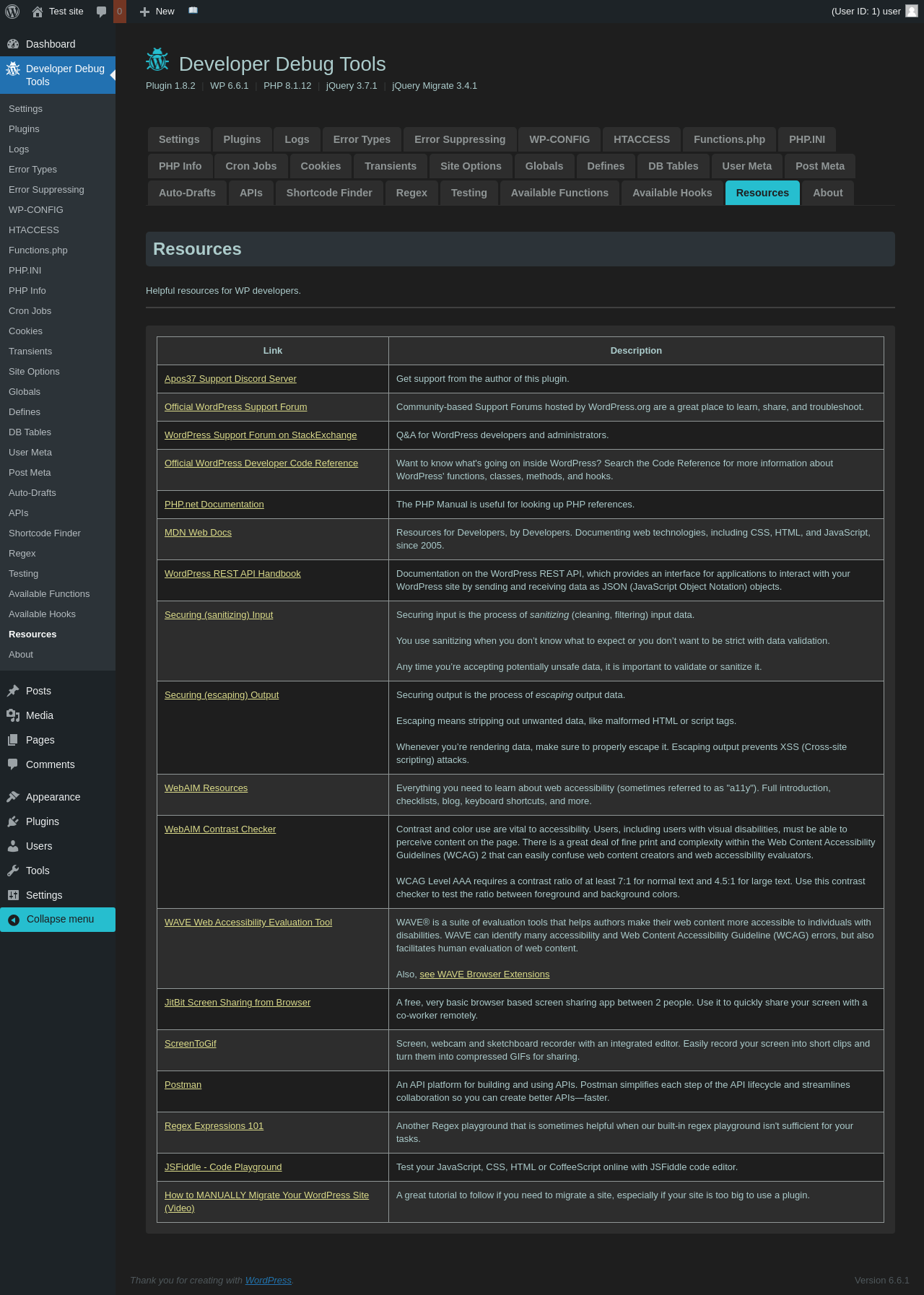The image size is (924, 1295).
Task: Follow the PHP.net Documentation link
Action: click(x=214, y=505)
